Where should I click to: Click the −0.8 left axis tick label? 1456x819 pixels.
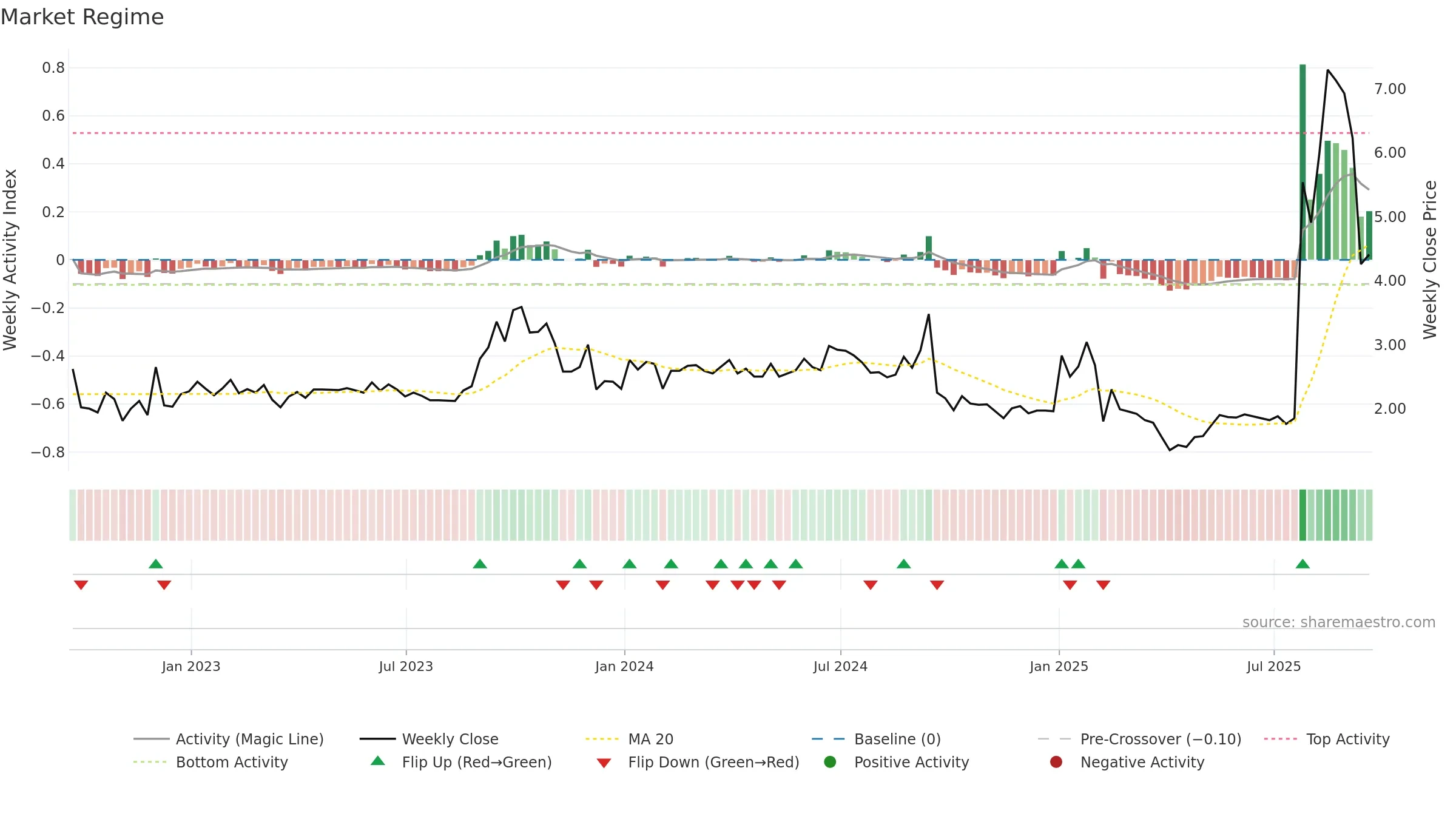click(48, 452)
